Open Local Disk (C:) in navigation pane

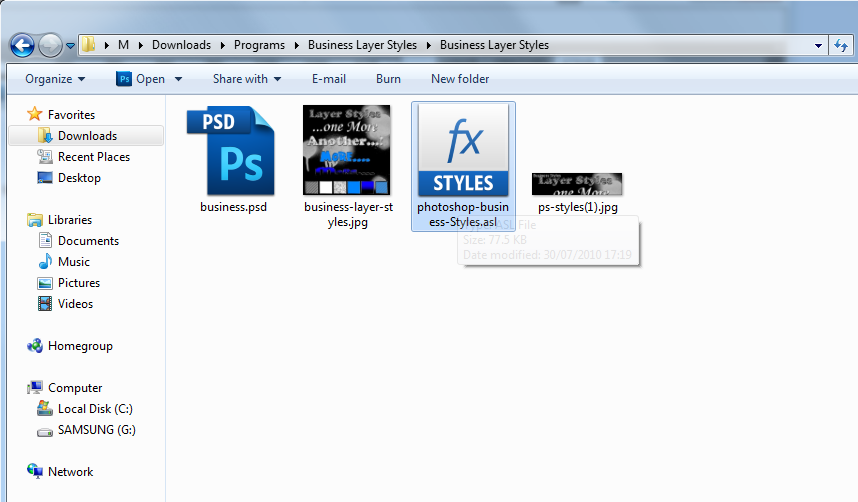point(94,409)
